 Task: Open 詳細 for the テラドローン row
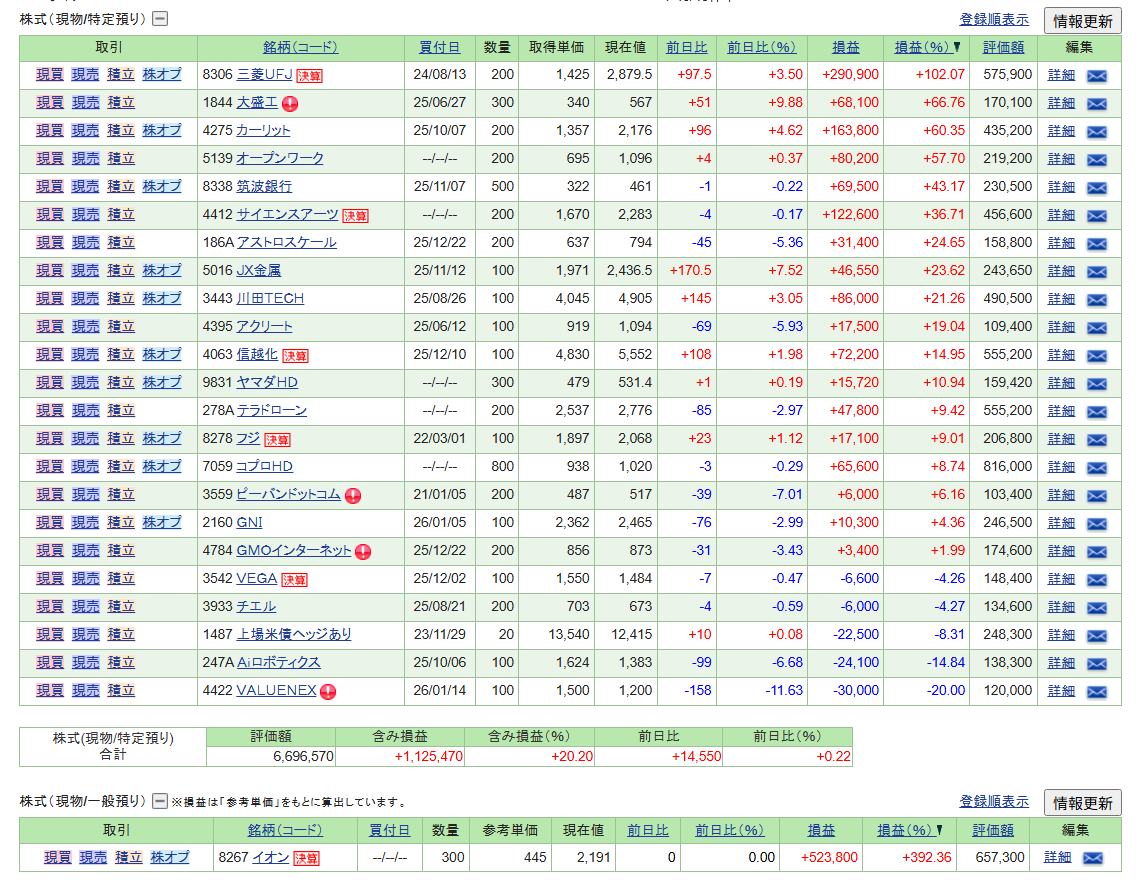click(1061, 411)
